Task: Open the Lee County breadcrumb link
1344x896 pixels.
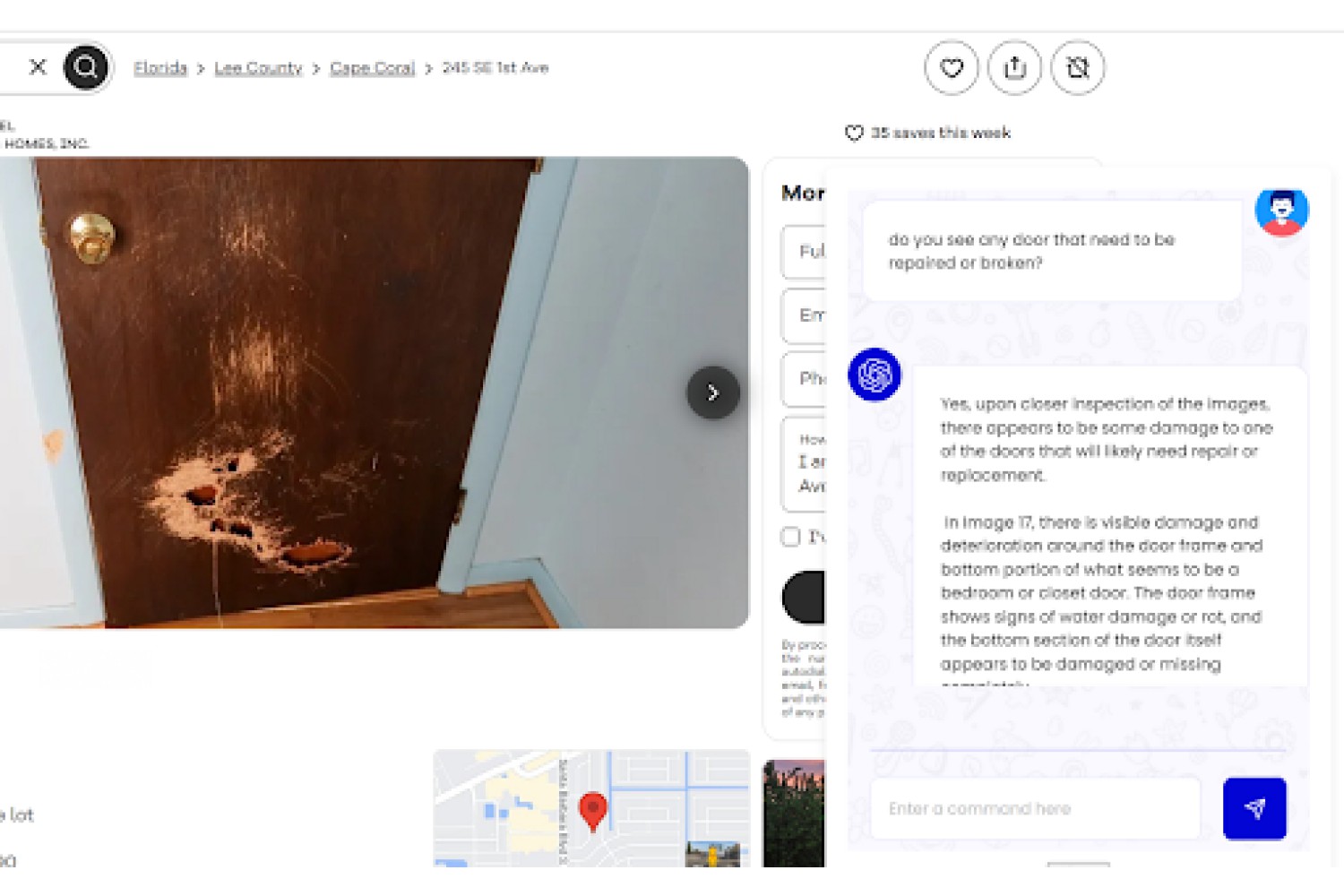Action: (x=258, y=68)
